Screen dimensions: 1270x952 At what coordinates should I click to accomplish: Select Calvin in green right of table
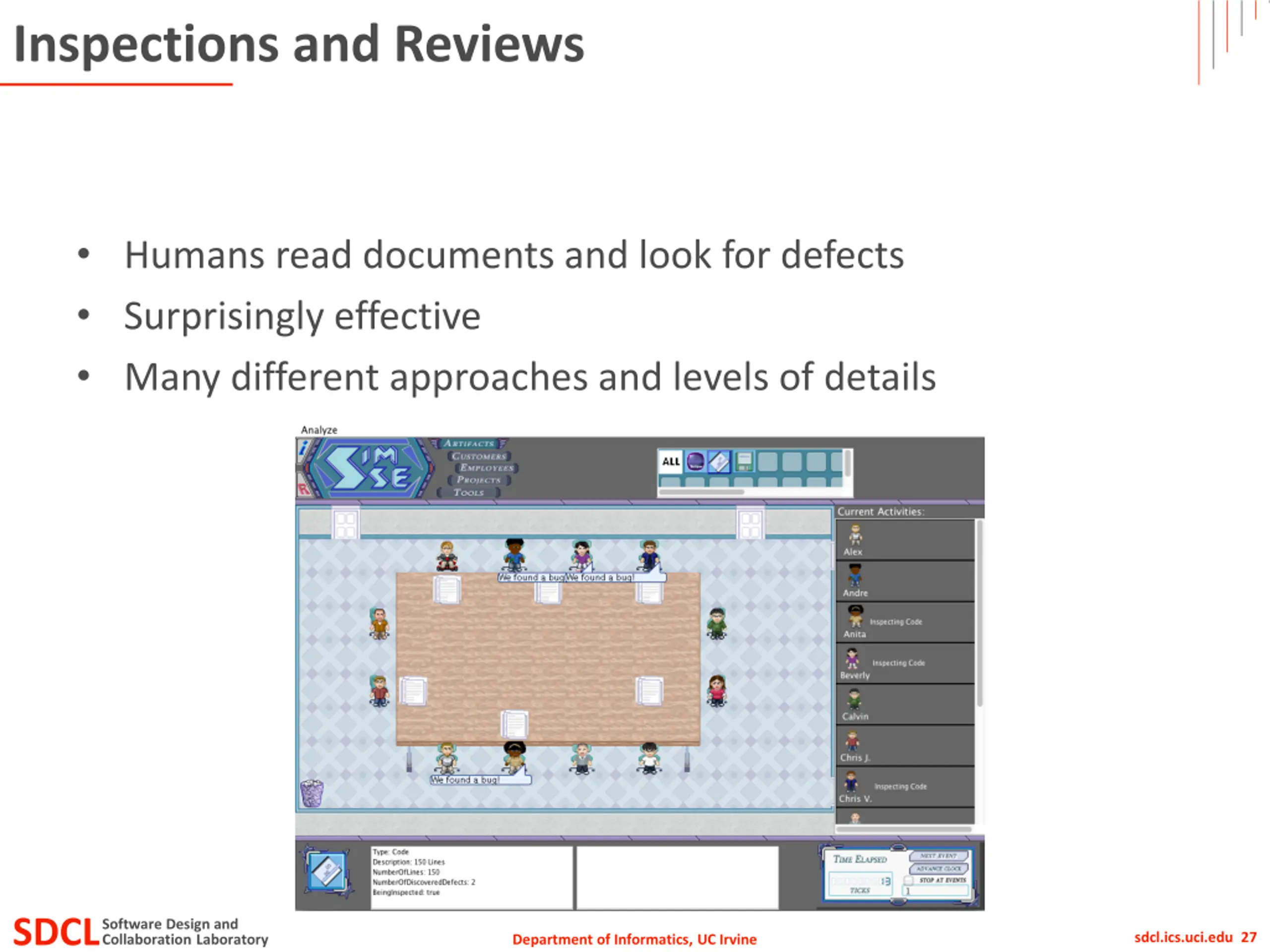coord(716,623)
